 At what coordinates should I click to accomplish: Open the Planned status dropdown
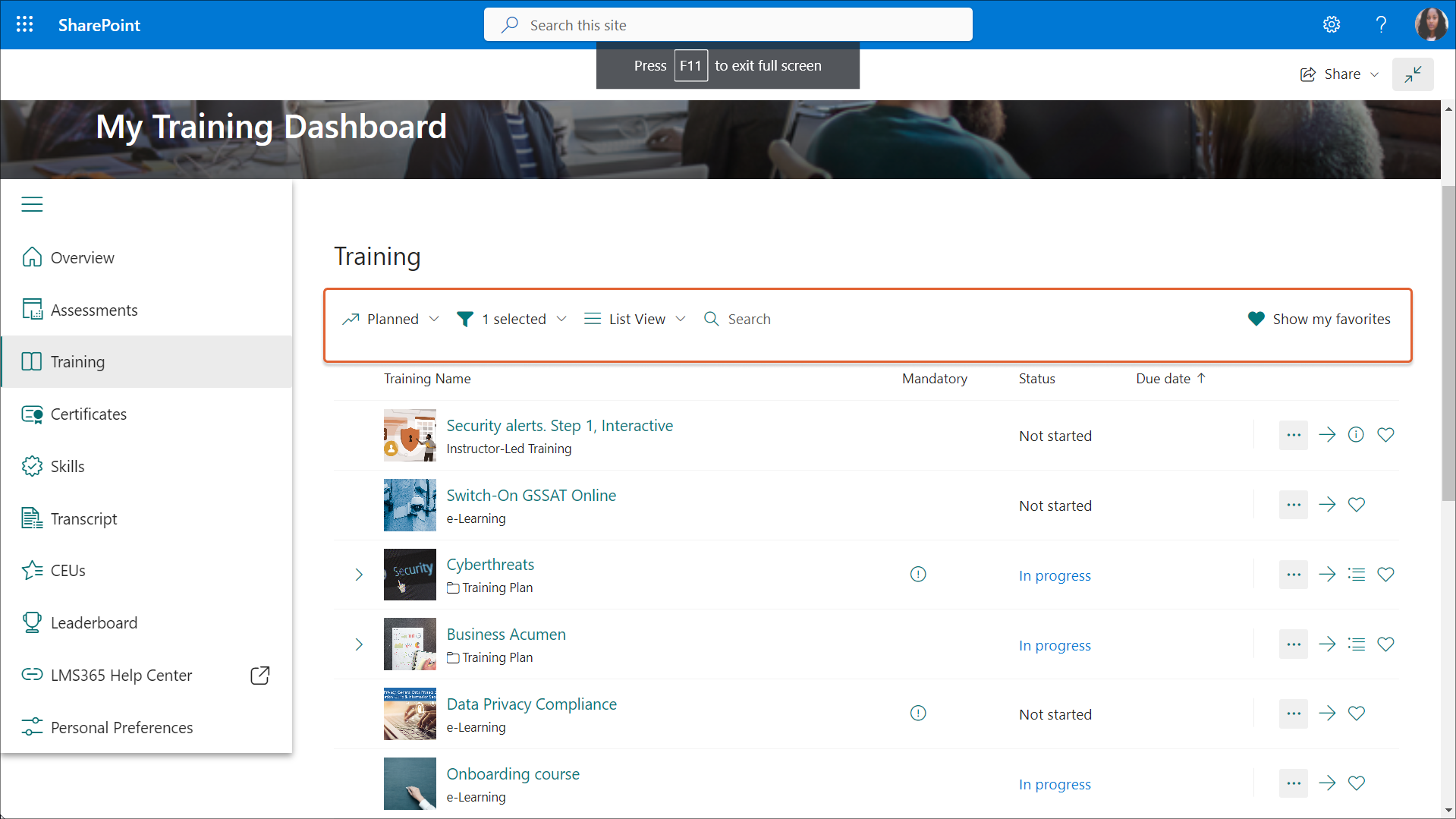[391, 319]
